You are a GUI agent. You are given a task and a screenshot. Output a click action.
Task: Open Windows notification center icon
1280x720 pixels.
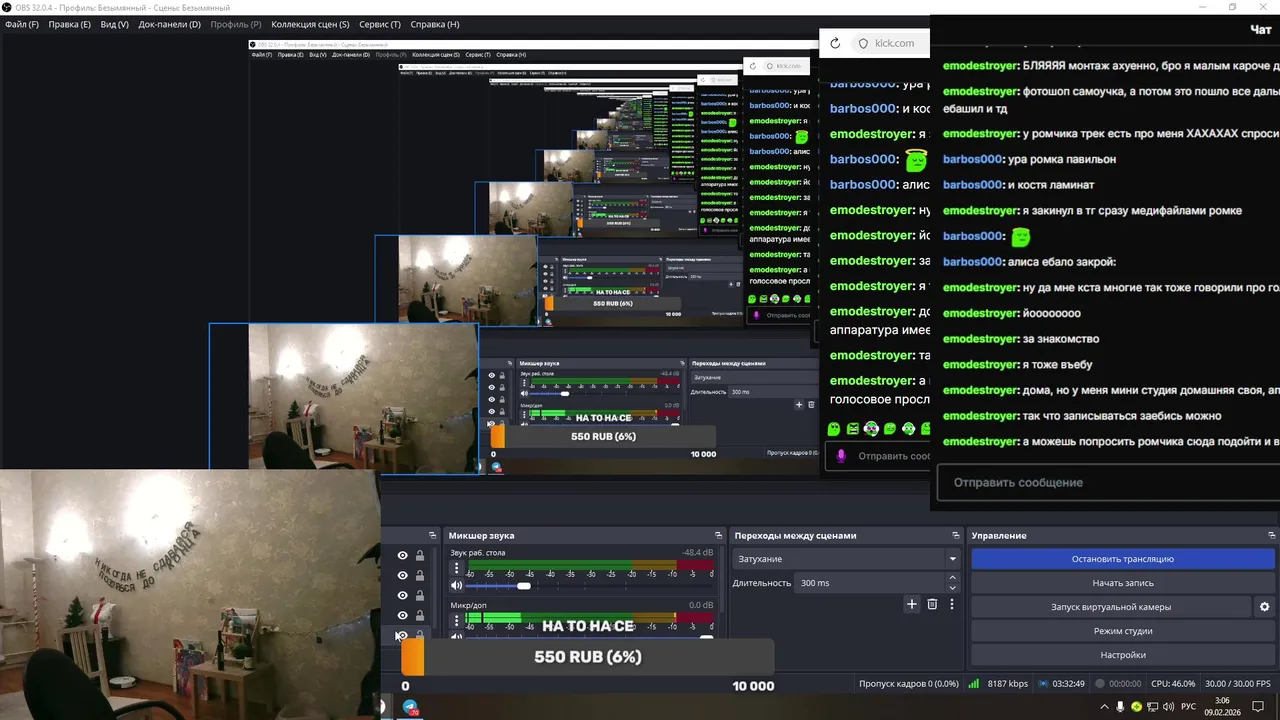click(x=1258, y=706)
